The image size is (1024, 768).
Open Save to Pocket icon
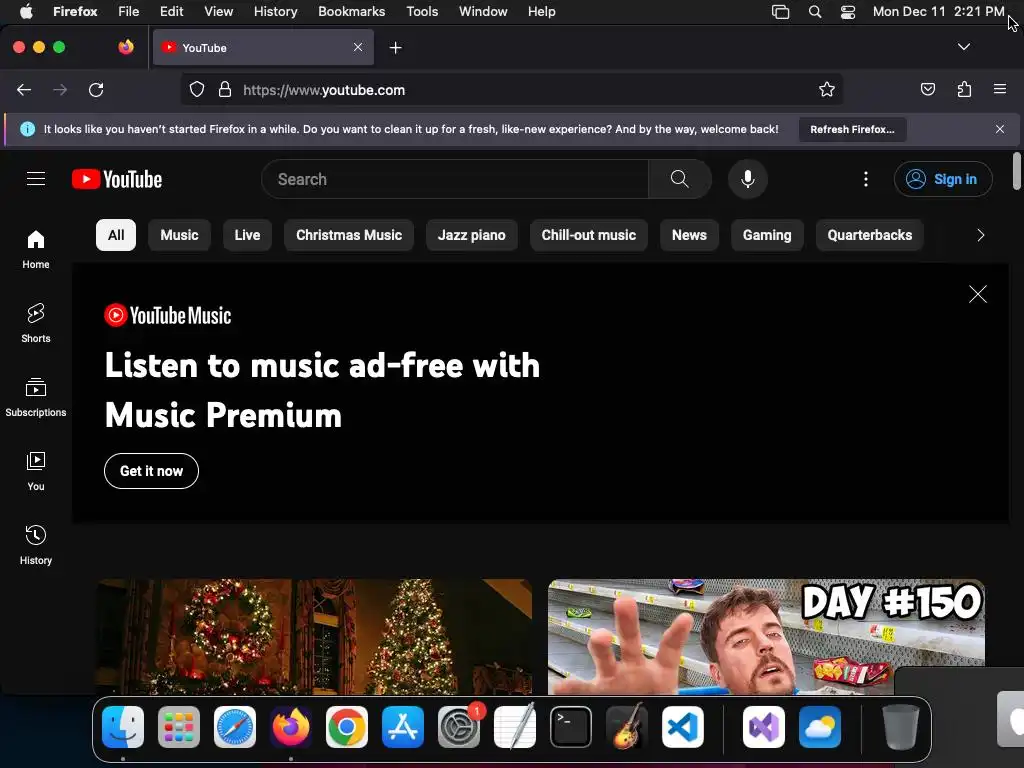tap(927, 89)
